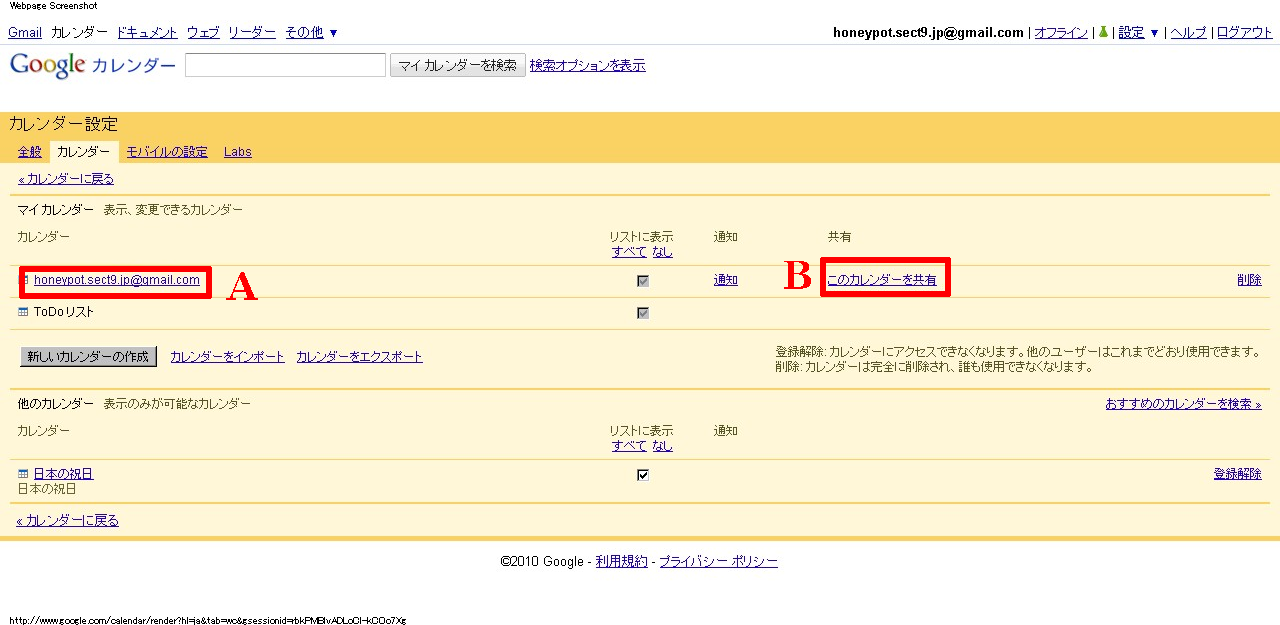Click カレンダーをインポート link
The width and height of the screenshot is (1280, 625).
[228, 356]
